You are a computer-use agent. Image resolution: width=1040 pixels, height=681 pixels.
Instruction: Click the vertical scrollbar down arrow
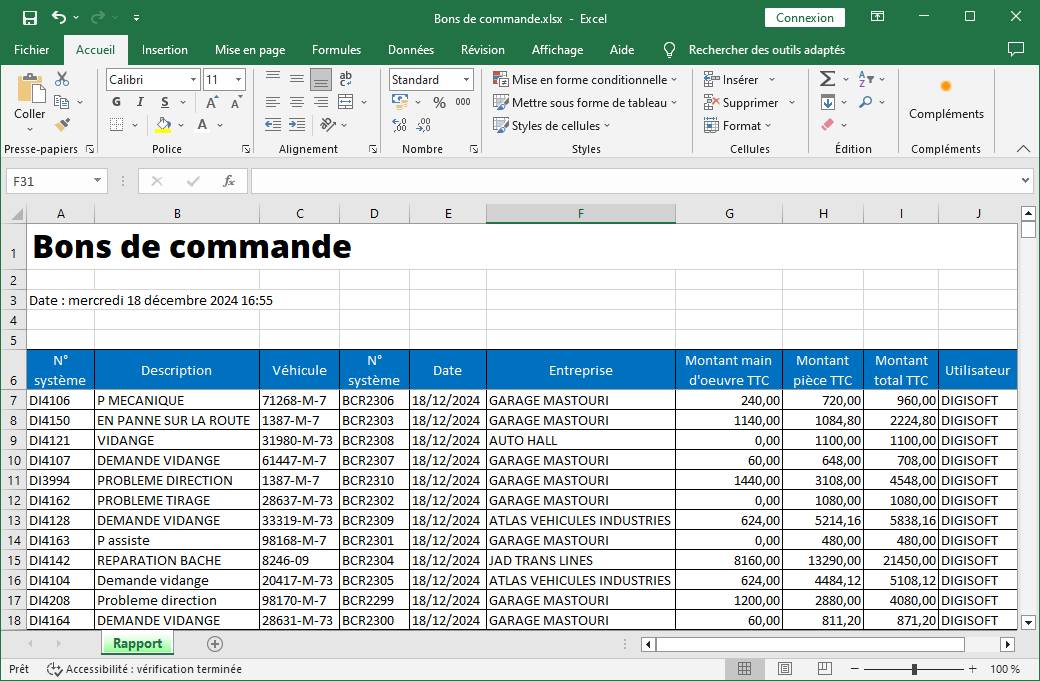coord(1028,622)
